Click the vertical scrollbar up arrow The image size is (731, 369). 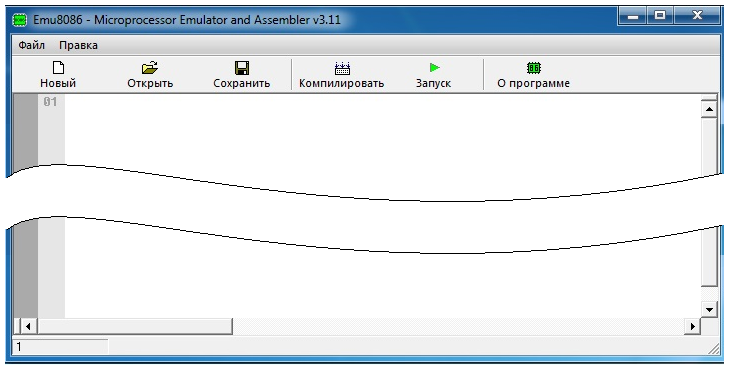[709, 109]
